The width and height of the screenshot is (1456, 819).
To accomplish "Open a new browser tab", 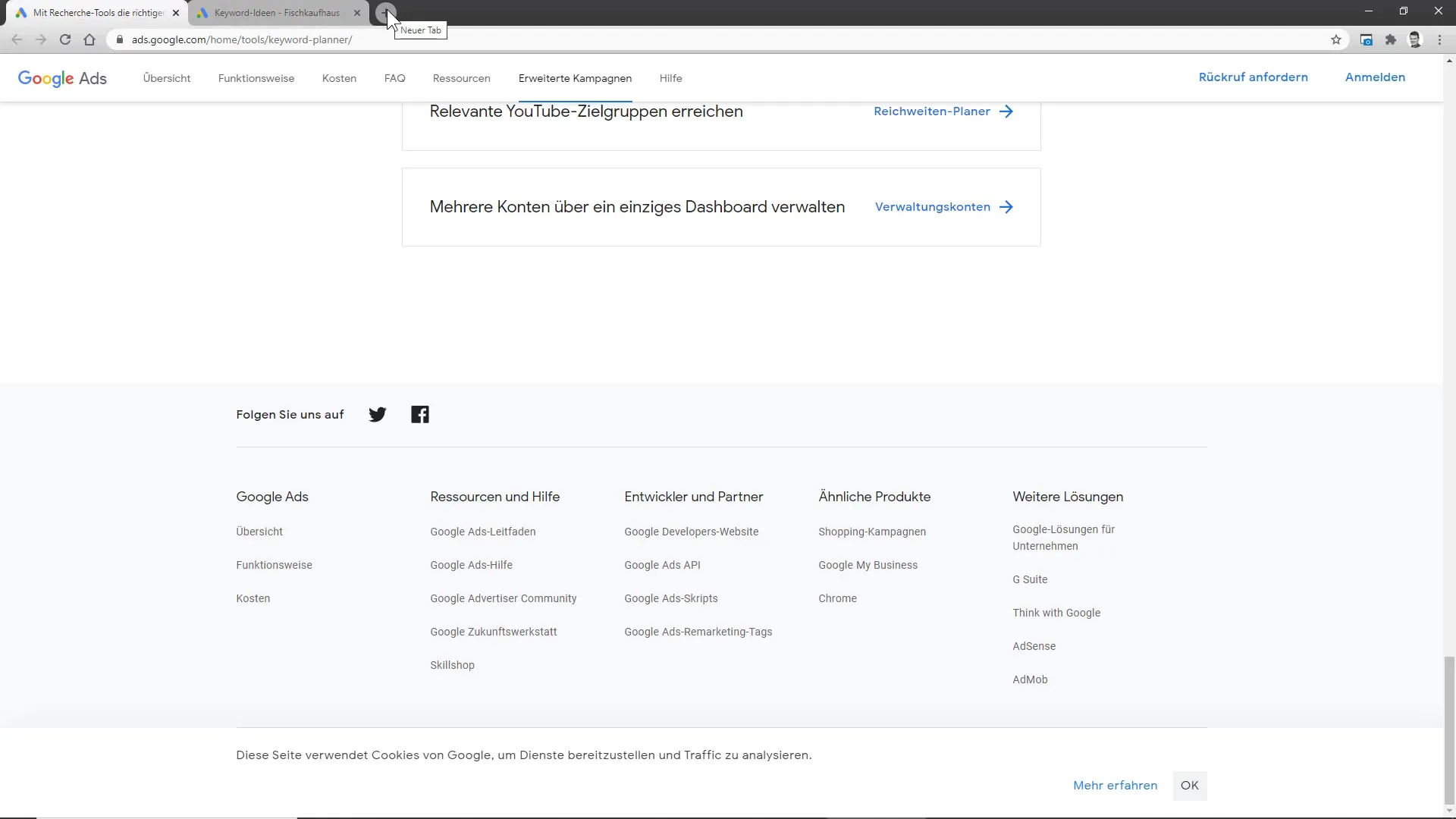I will 386,13.
